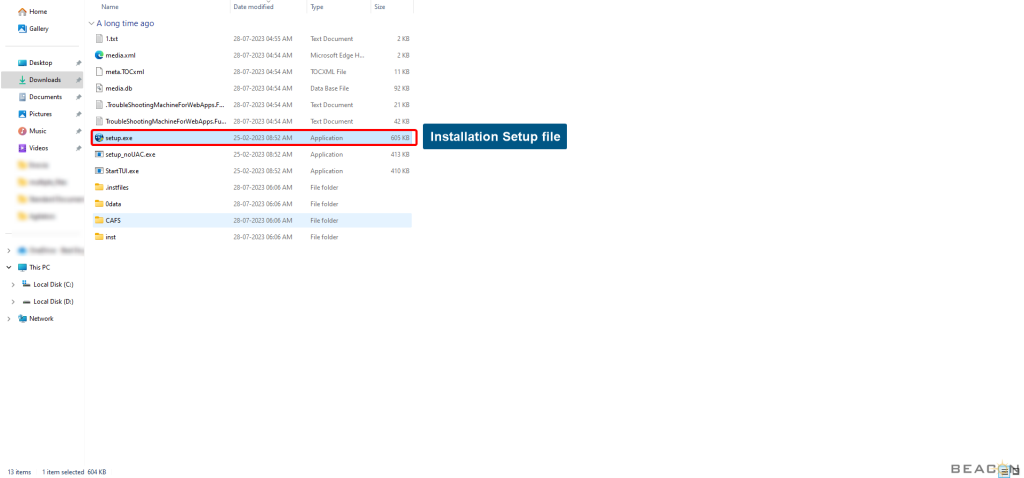Click the 0data folder icon
This screenshot has height=478, width=1024.
point(99,204)
